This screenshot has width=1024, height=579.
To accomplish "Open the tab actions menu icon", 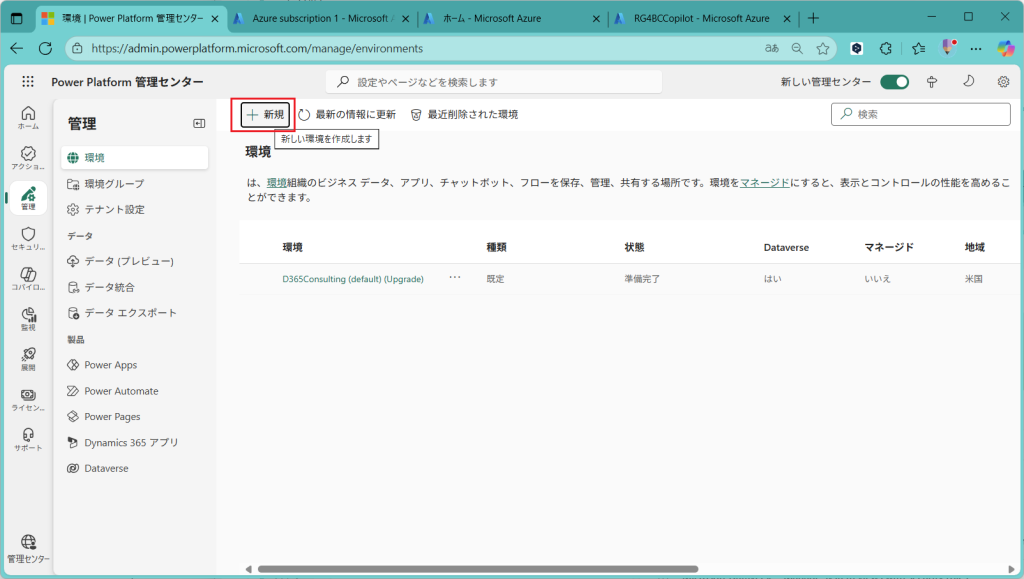I will [x=17, y=18].
